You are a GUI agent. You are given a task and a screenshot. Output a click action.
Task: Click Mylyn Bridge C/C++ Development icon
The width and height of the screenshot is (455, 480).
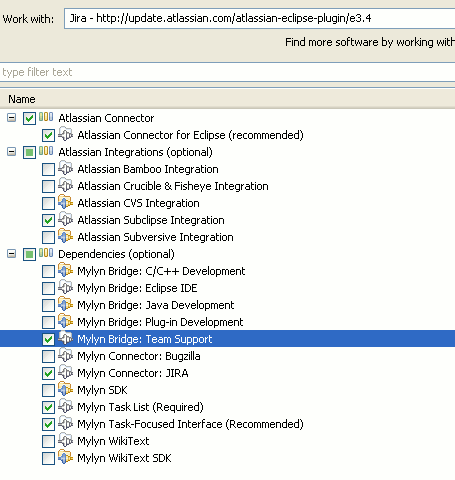click(x=66, y=270)
